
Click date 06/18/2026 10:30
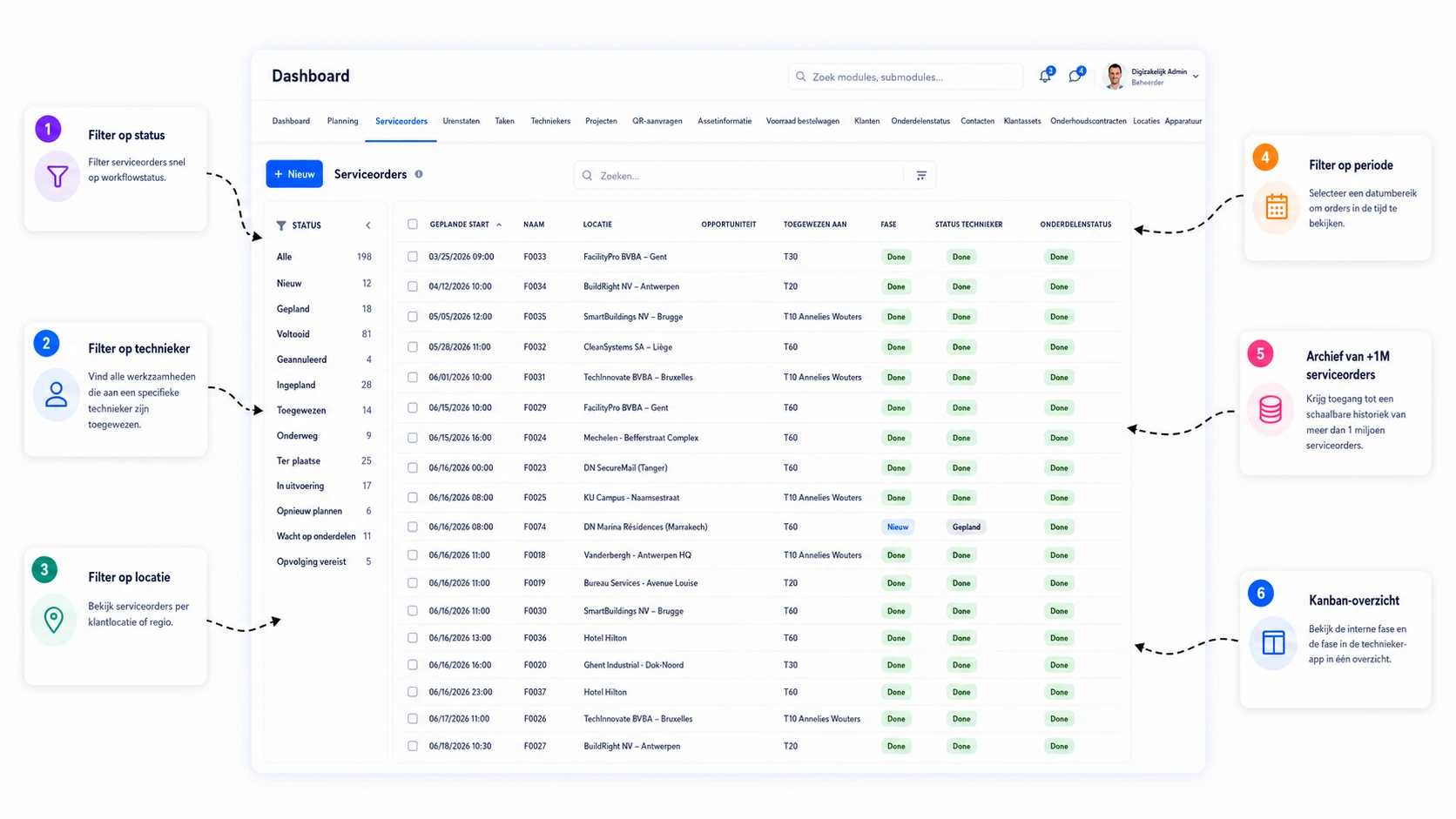(460, 746)
